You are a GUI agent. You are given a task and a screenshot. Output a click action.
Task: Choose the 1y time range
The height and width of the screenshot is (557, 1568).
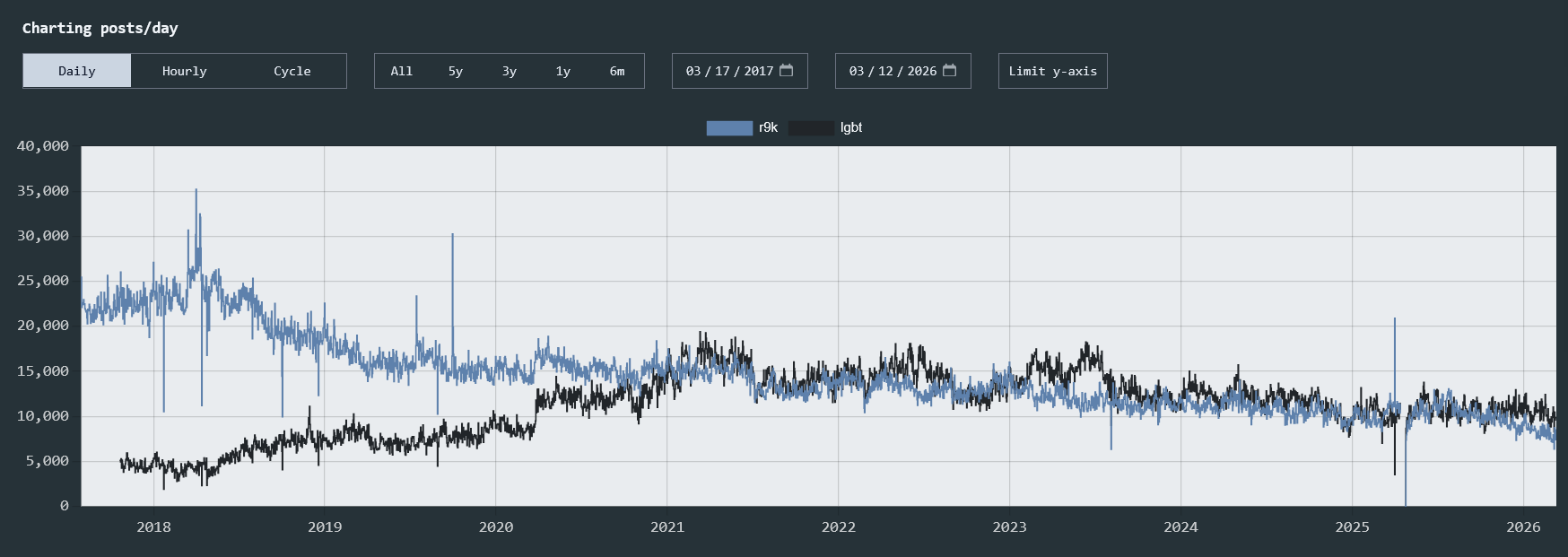click(x=563, y=71)
